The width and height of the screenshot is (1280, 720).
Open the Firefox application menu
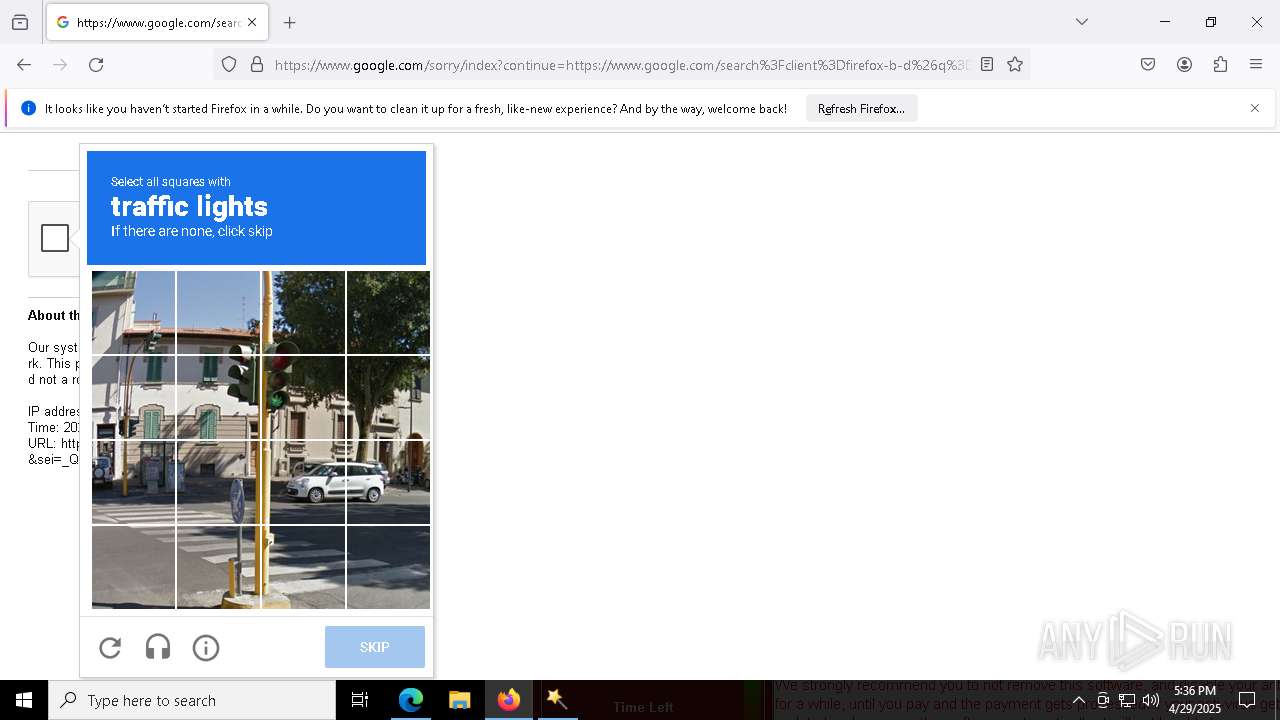[x=1256, y=65]
